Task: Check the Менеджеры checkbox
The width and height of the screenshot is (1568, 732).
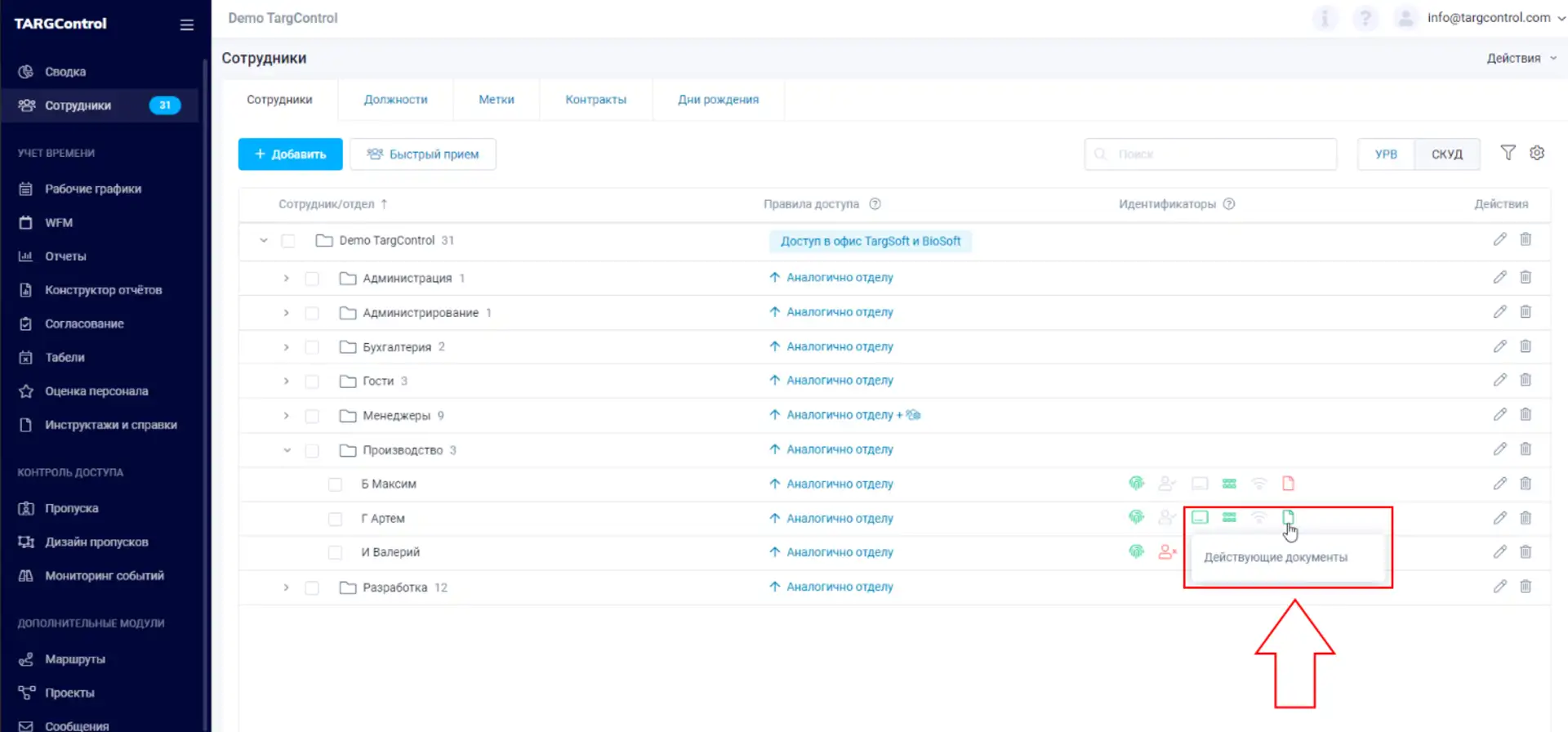Action: click(x=311, y=416)
